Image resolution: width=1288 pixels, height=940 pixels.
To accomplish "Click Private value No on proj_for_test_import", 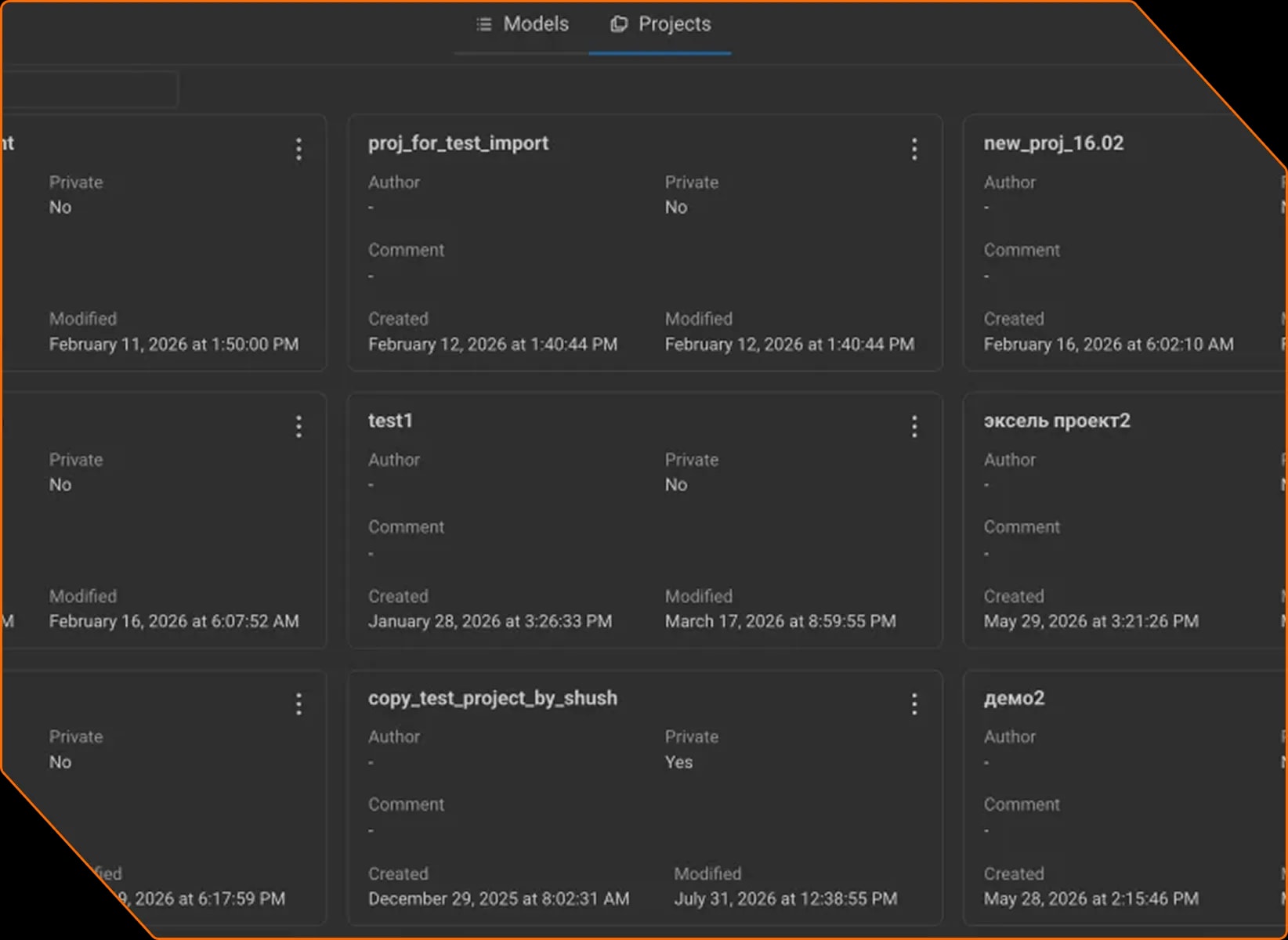I will coord(676,208).
